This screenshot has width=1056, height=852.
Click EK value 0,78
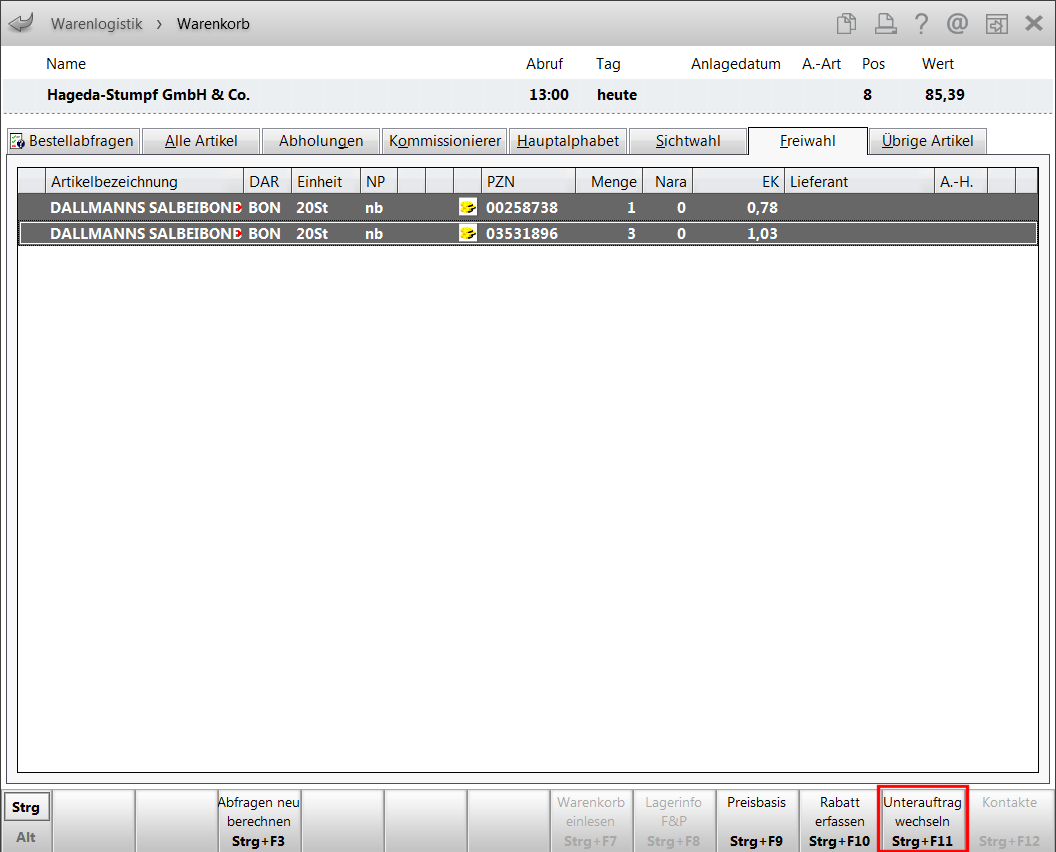(762, 207)
